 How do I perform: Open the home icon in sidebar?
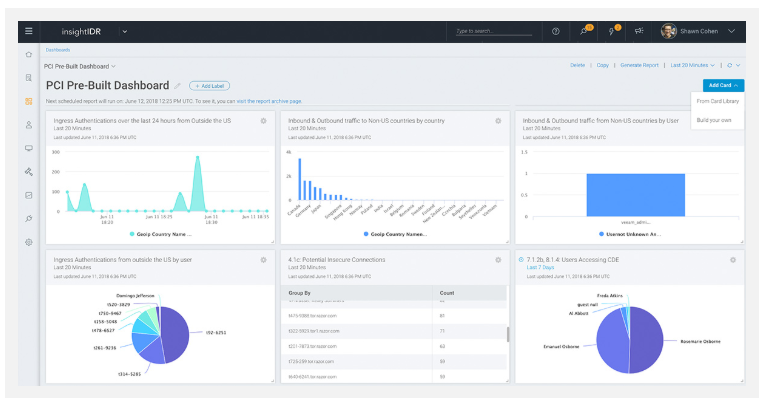(x=29, y=54)
